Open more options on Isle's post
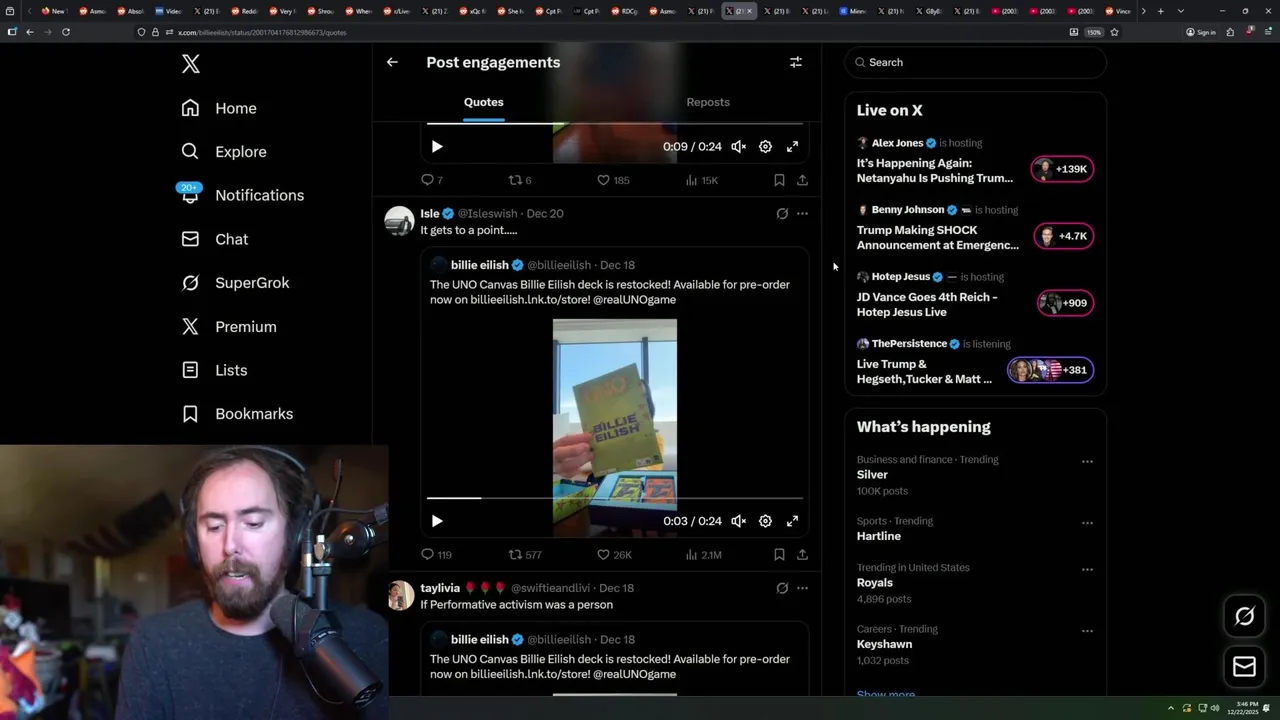The width and height of the screenshot is (1280, 720). point(802,213)
